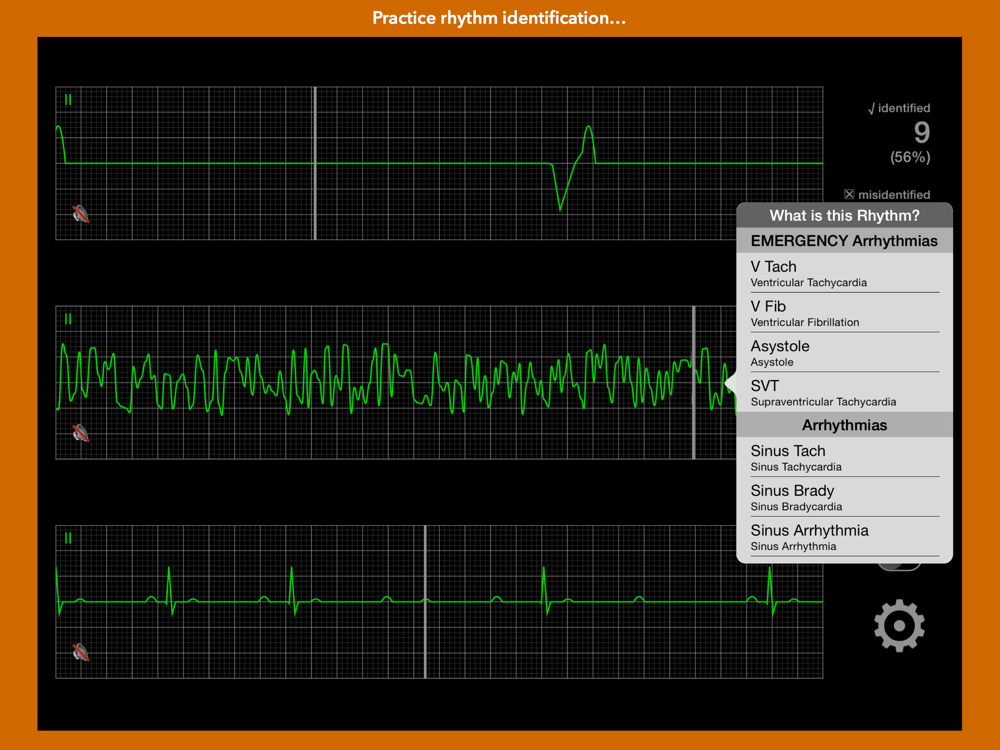Image resolution: width=1000 pixels, height=750 pixels.
Task: Tap the top ECG rhythm strip
Action: pyautogui.click(x=439, y=163)
